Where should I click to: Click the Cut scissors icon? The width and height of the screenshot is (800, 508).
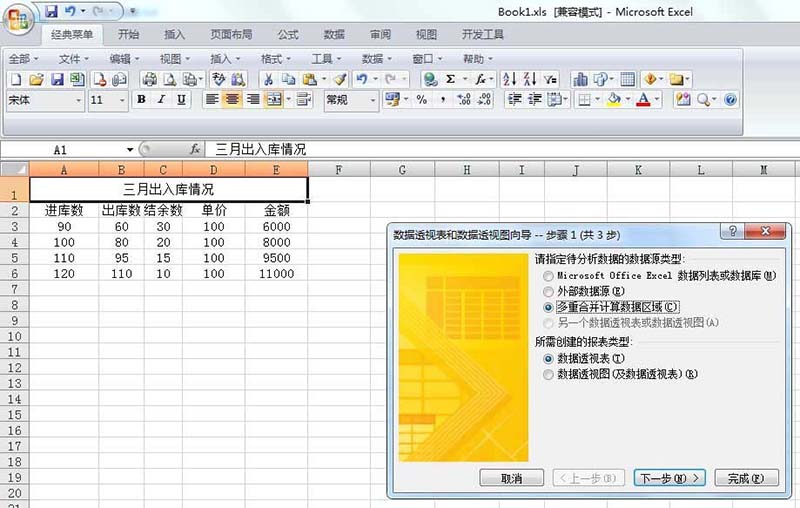(268, 79)
